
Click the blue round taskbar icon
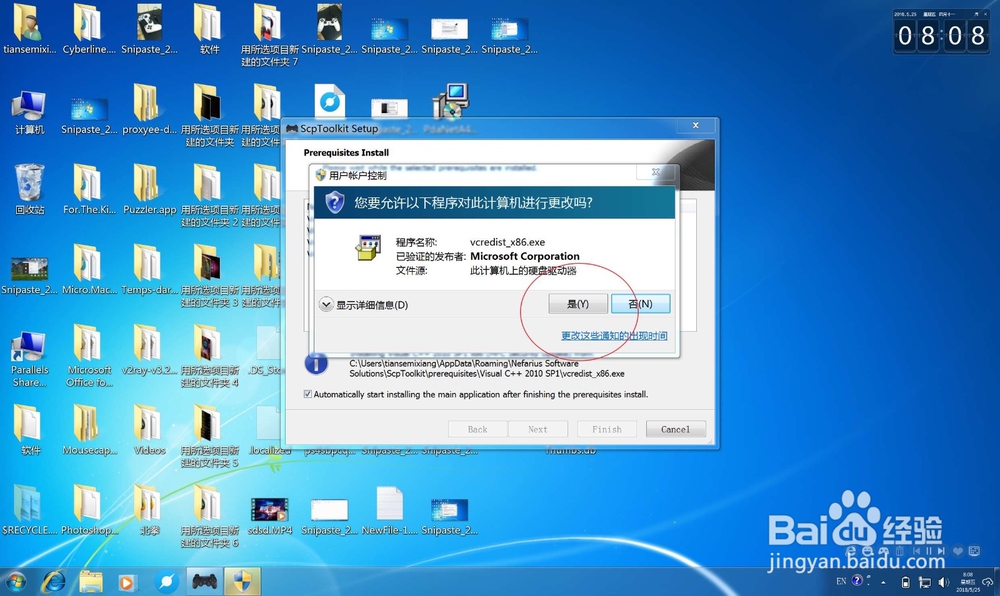pos(166,581)
